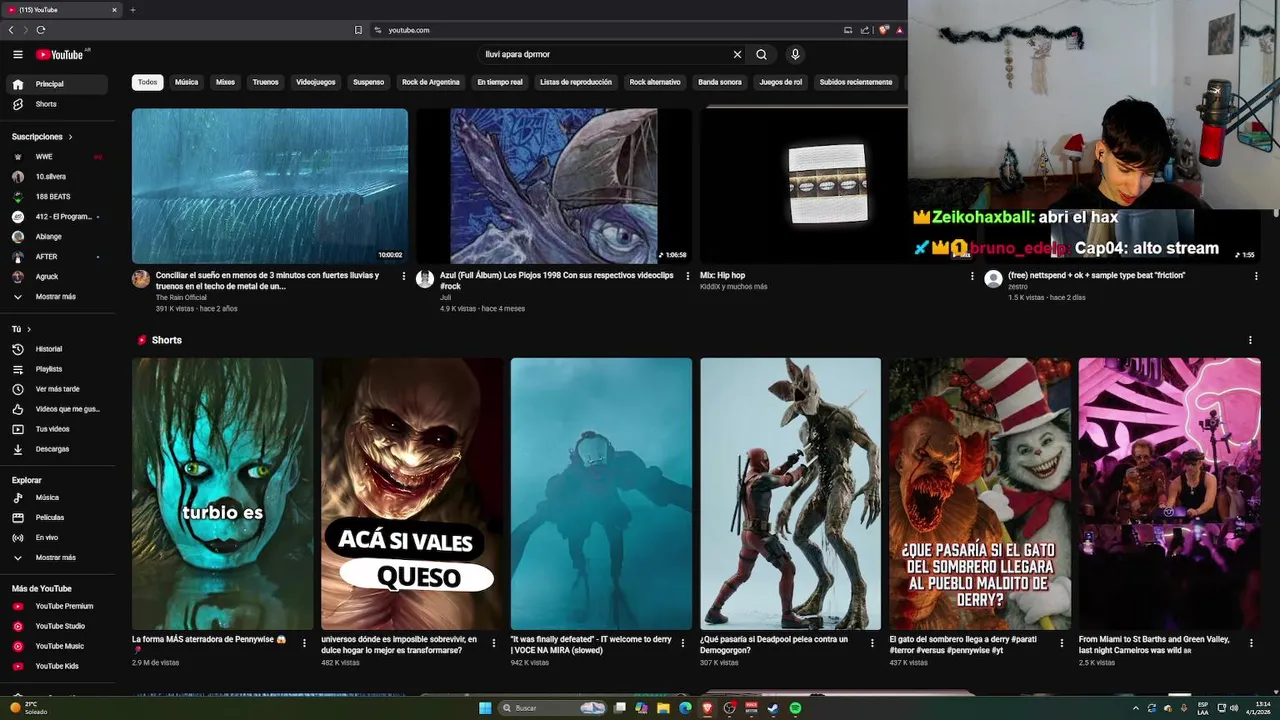Viewport: 1280px width, 720px height.
Task: Open Videos que me gustan
Action: point(56,409)
